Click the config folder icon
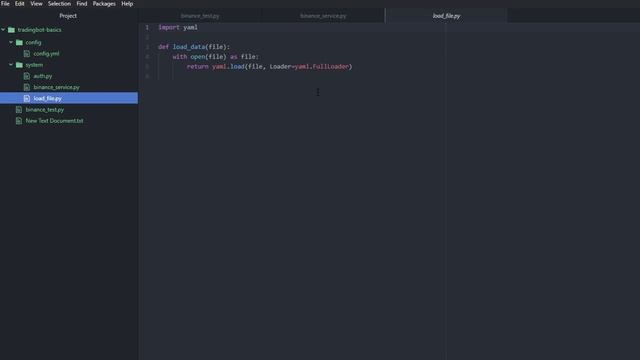This screenshot has width=640, height=360. 19,42
